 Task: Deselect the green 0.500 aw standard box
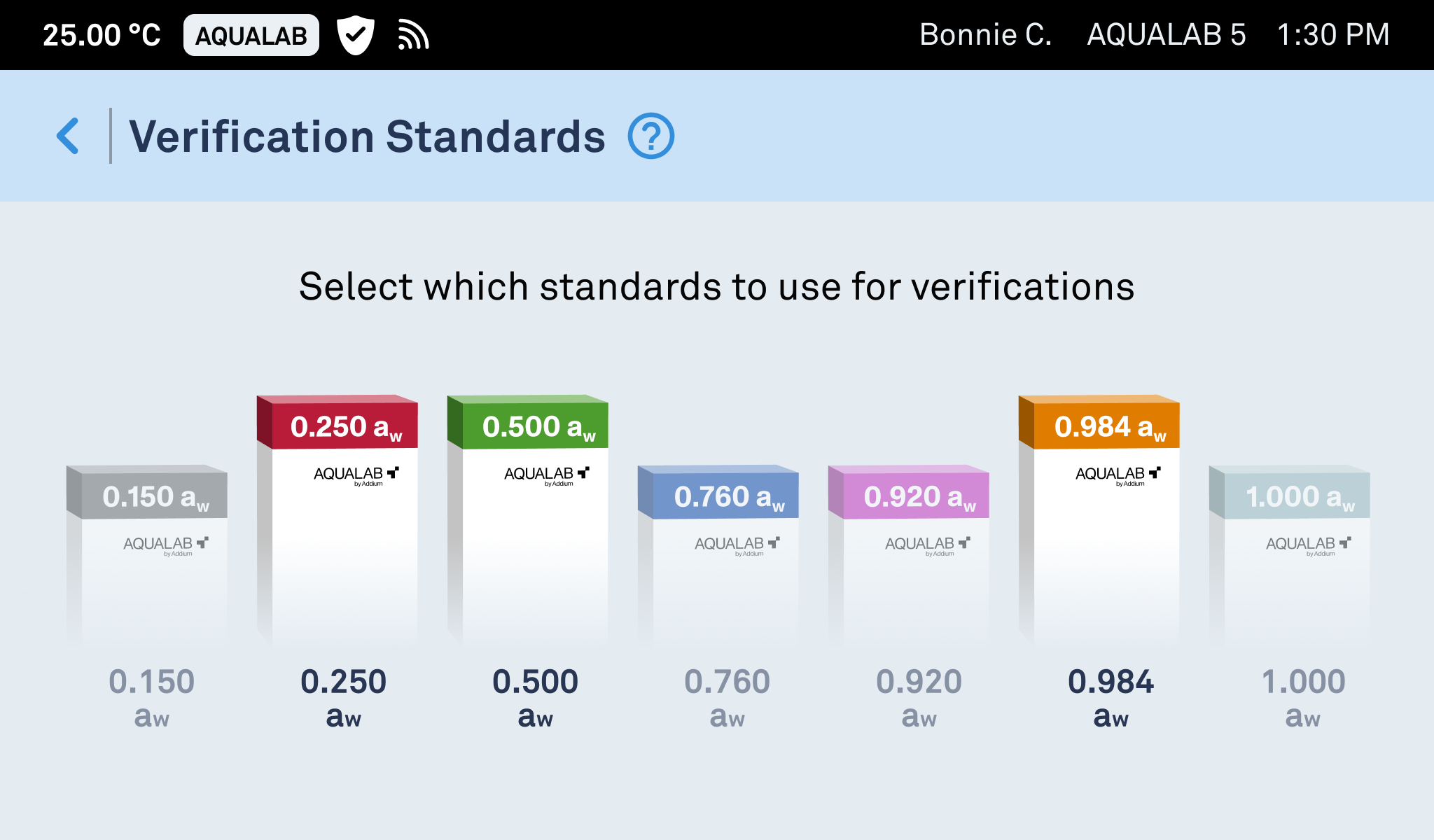point(528,519)
